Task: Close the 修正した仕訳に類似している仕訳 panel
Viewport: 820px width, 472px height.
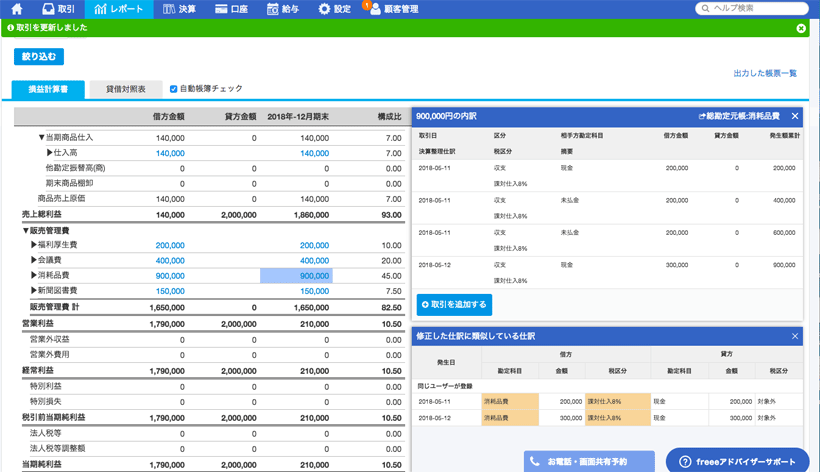Action: coord(795,336)
